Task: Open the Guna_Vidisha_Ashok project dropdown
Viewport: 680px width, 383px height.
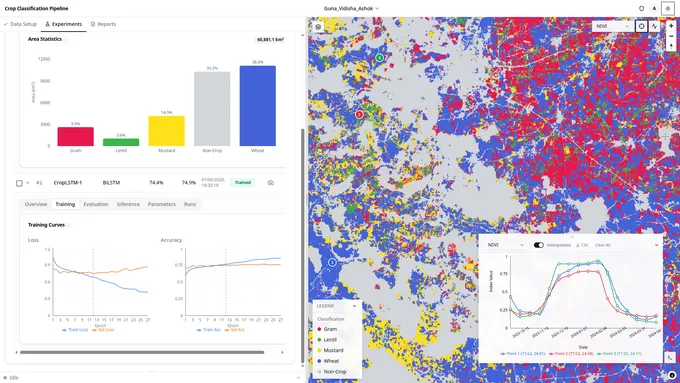Action: coord(351,8)
